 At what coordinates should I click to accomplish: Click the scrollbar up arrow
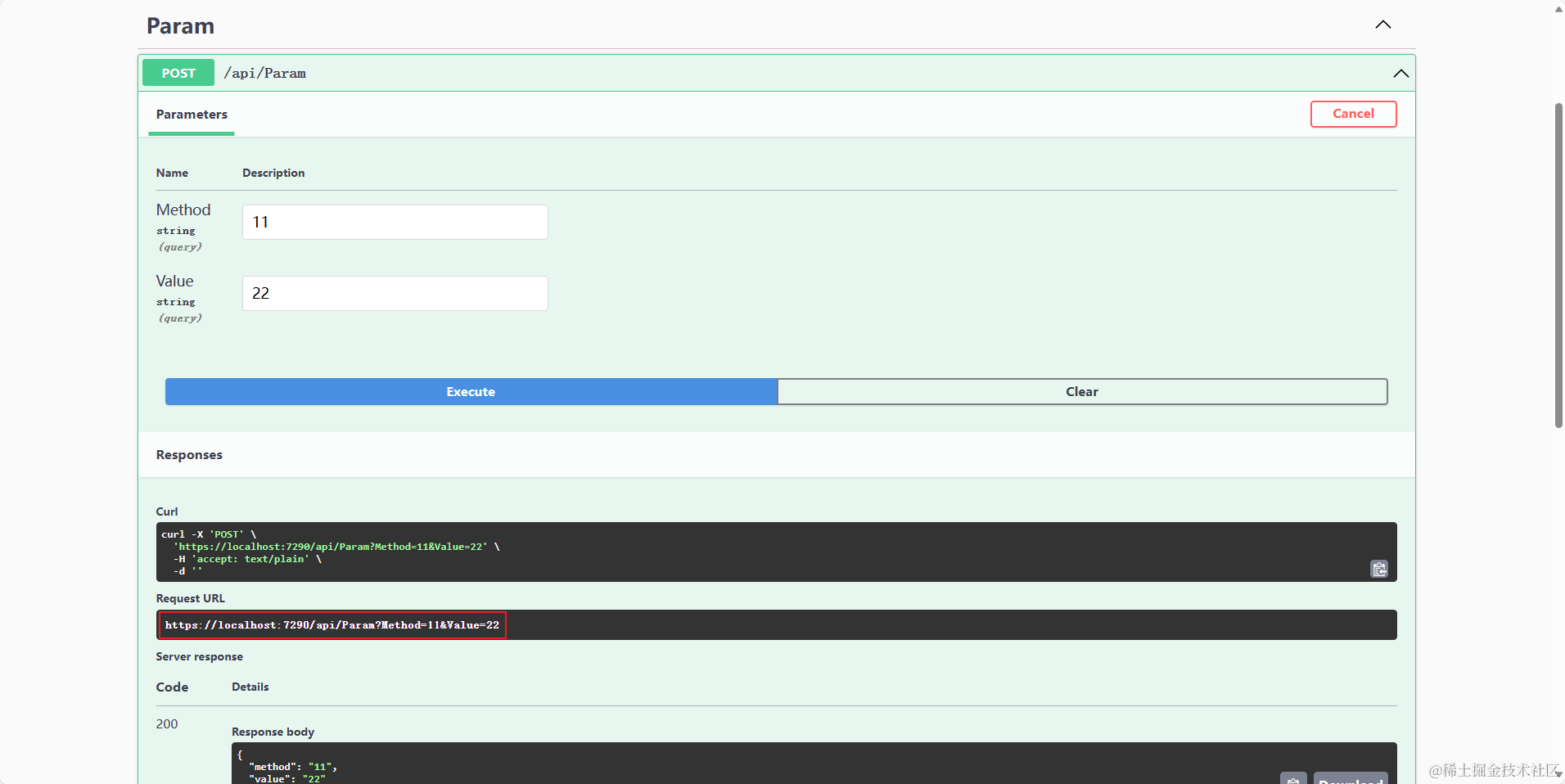click(x=1557, y=9)
